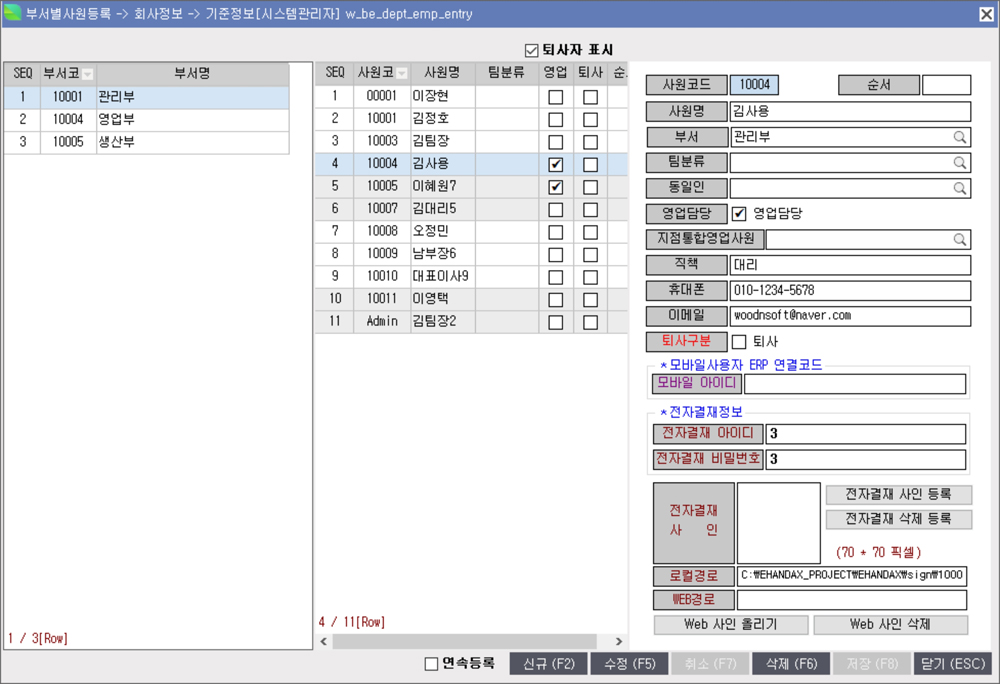1000x684 pixels.
Task: Click the 순서 input field
Action: click(946, 85)
